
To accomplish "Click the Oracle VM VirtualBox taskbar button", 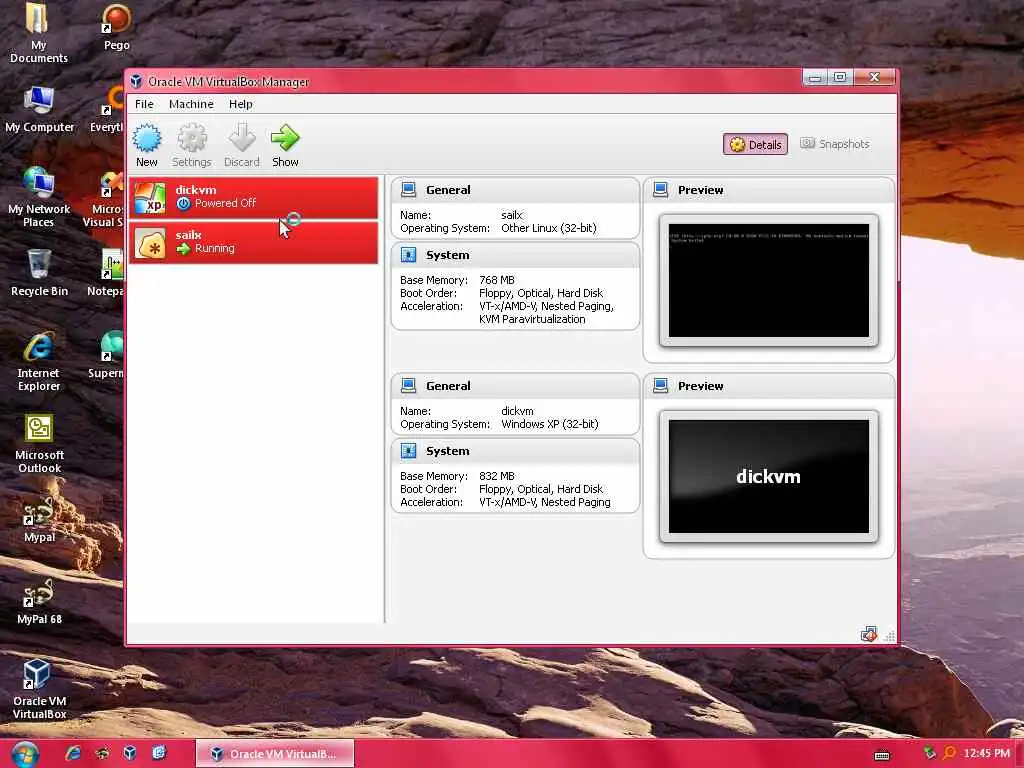I will pyautogui.click(x=275, y=754).
